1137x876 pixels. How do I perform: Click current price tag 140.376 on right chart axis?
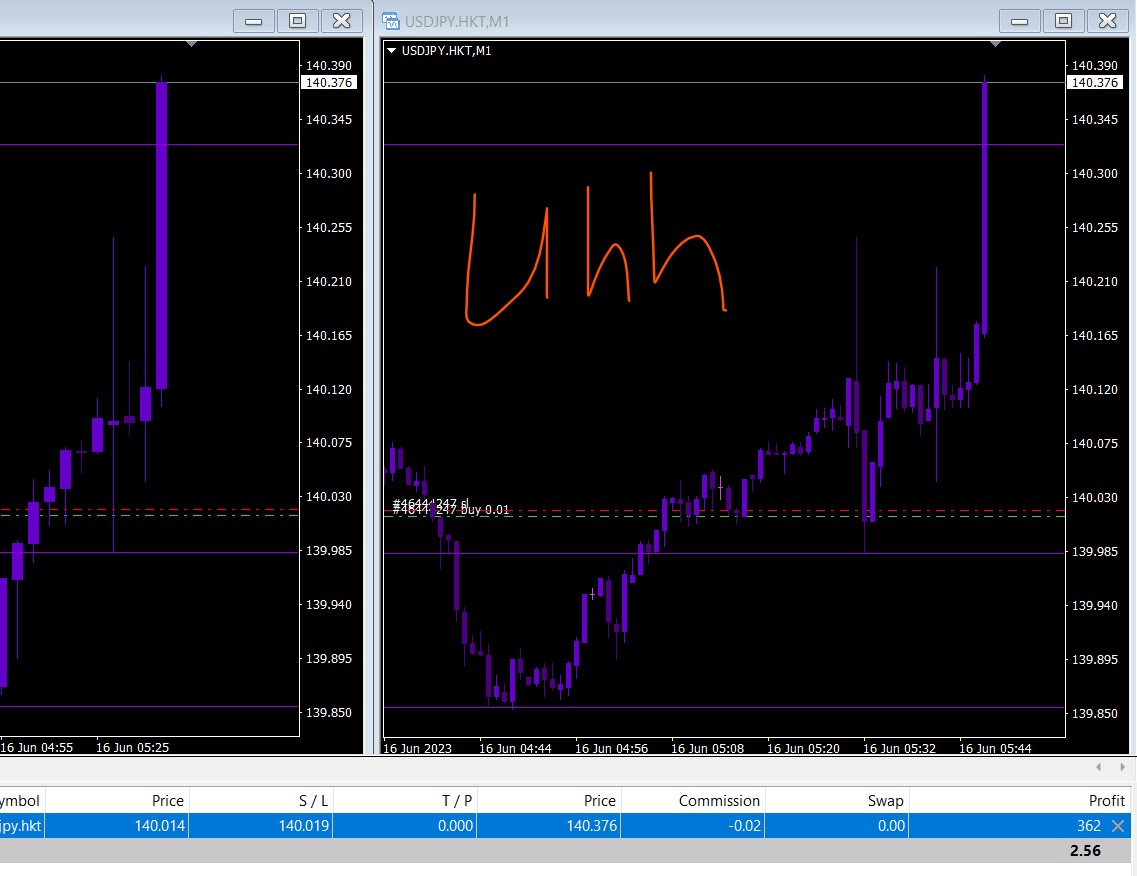[x=1094, y=83]
